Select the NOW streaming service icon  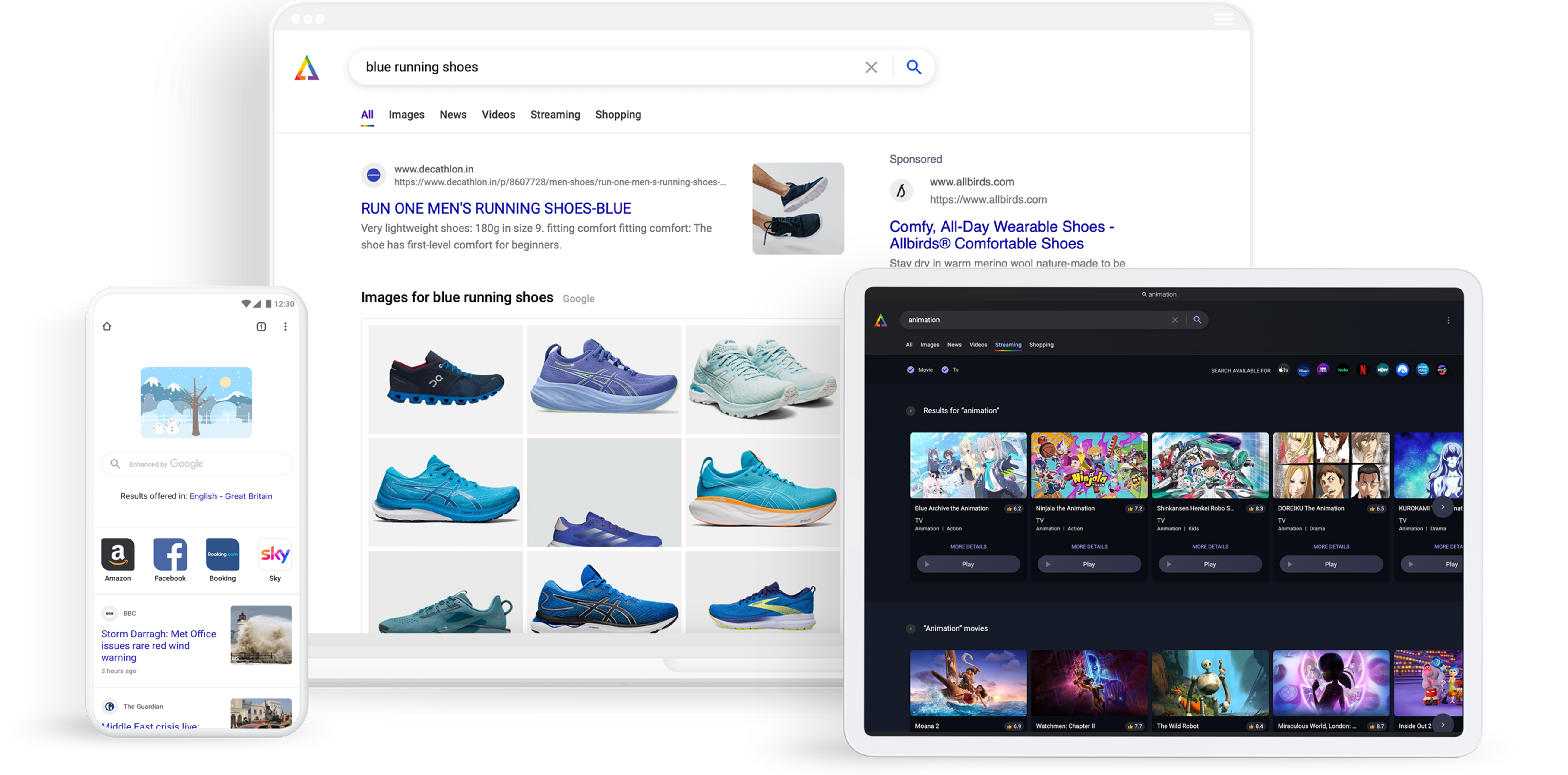coord(1382,369)
